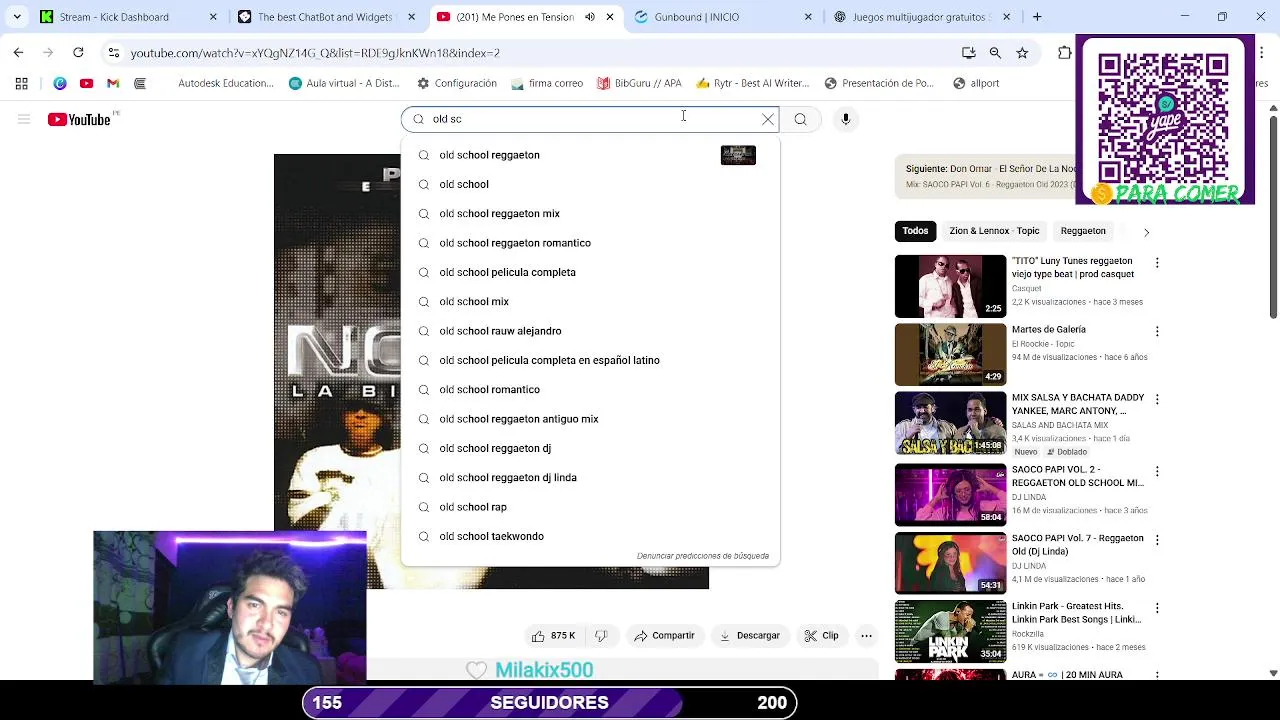Select suggestion old school pelicula completa
The height and width of the screenshot is (720, 1280).
590,272
